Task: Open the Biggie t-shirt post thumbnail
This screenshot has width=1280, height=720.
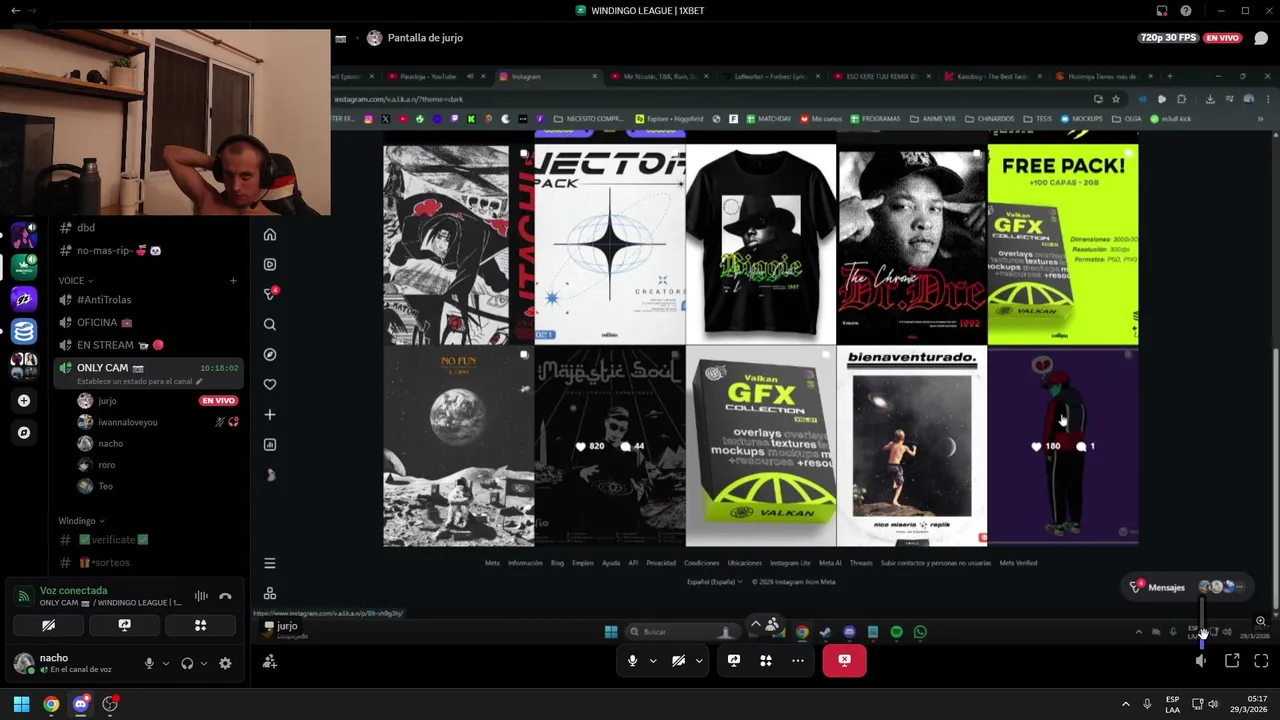Action: point(760,244)
